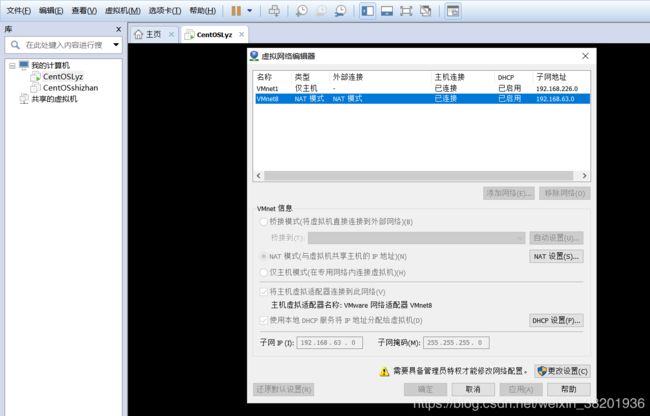Click the 取消 button
This screenshot has height=416, width=650.
tap(473, 389)
